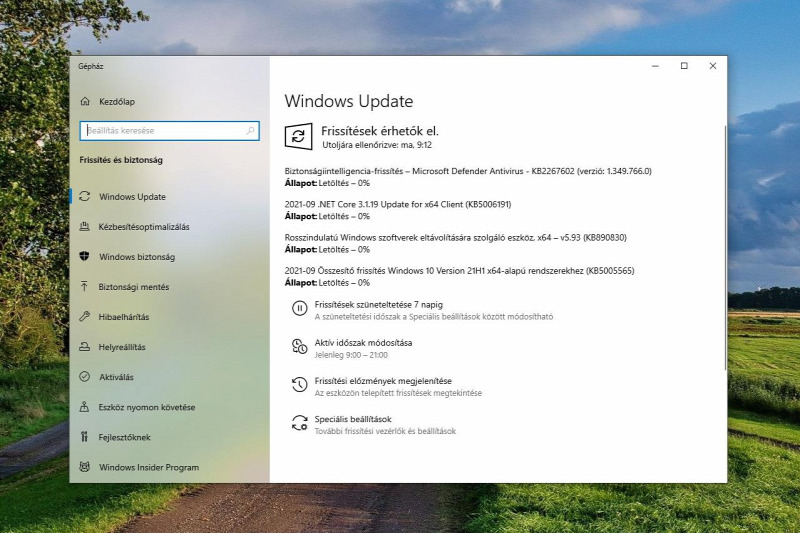Click the Jelenleg 9:00 – 21:00 text
800x533 pixels.
coord(351,355)
